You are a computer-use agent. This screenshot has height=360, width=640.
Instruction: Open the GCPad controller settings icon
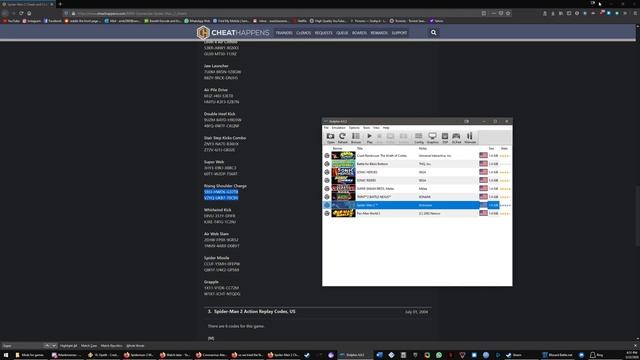(x=456, y=138)
